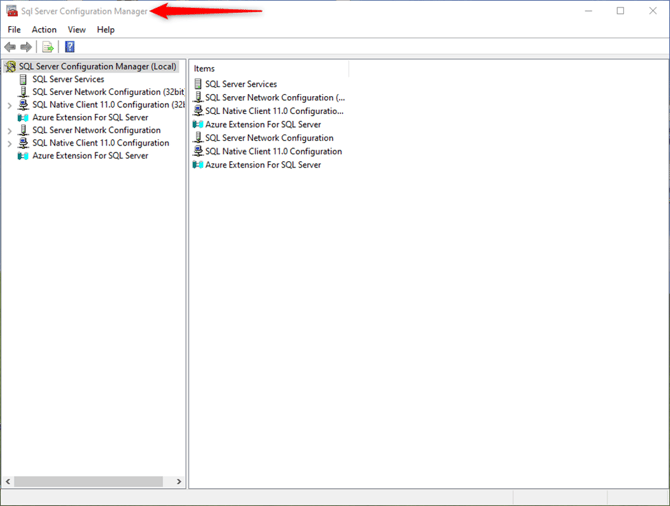Select full-name SQL Native Client 11.0 Configuration list item
Image resolution: width=670 pixels, height=506 pixels.
point(273,152)
